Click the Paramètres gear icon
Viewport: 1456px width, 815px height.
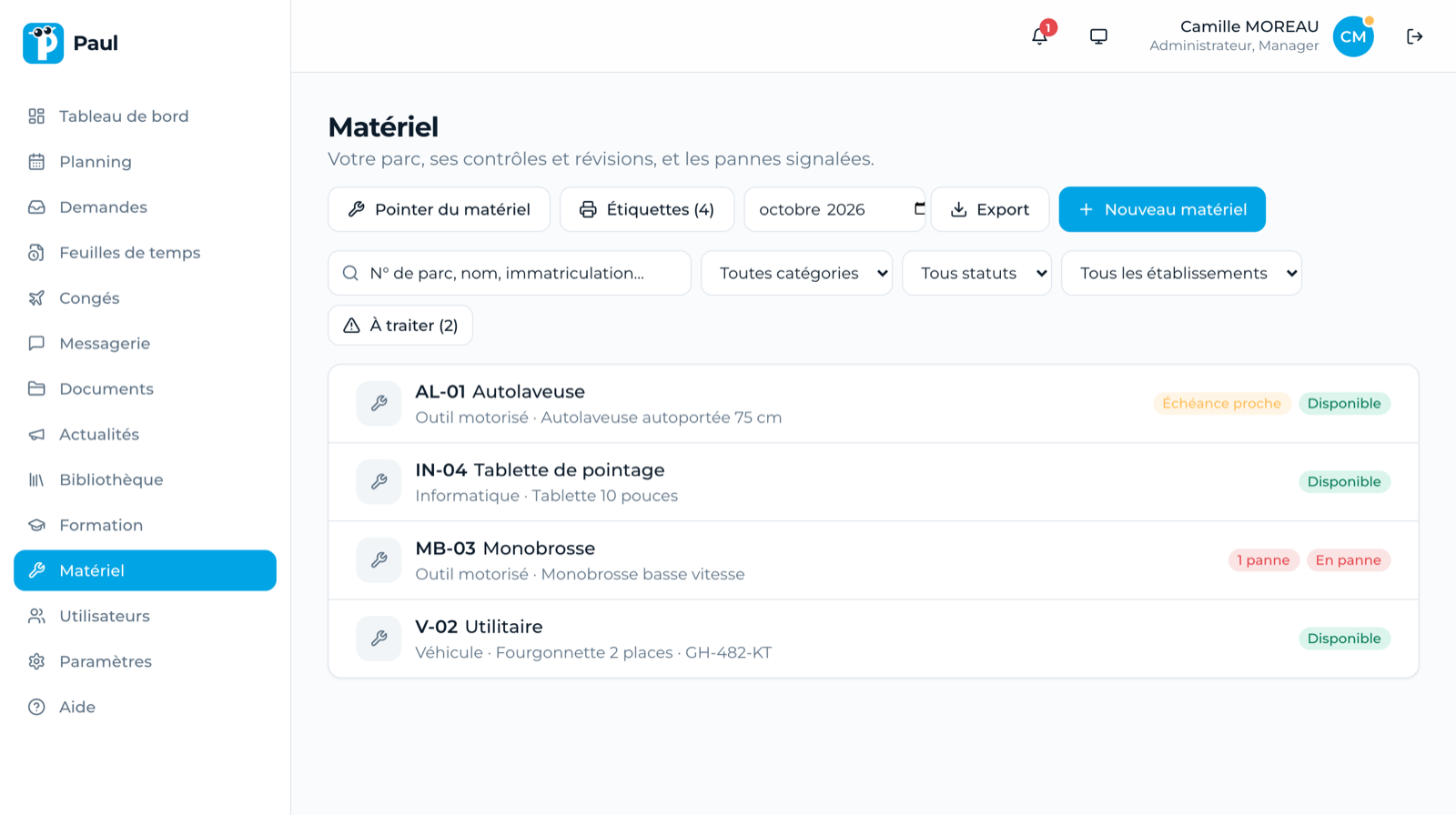pos(36,662)
